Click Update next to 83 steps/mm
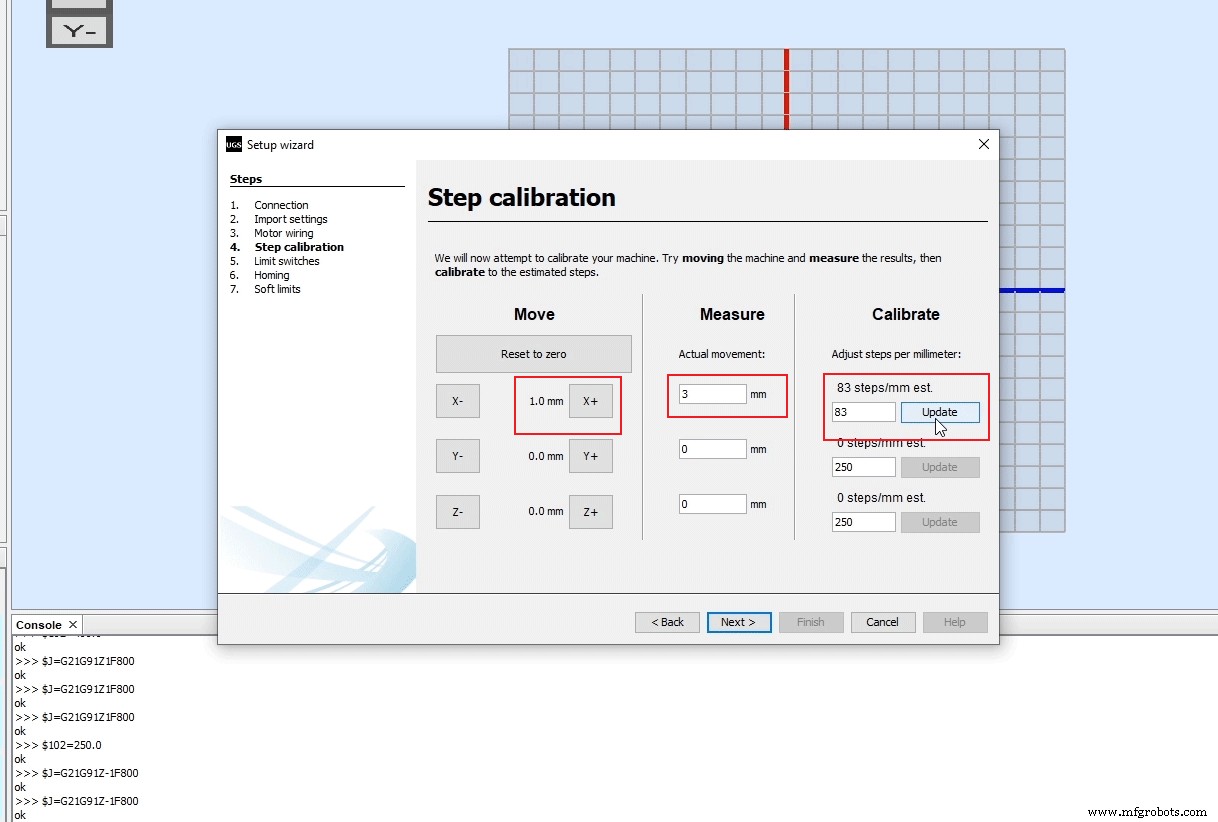1218x822 pixels. (x=939, y=411)
